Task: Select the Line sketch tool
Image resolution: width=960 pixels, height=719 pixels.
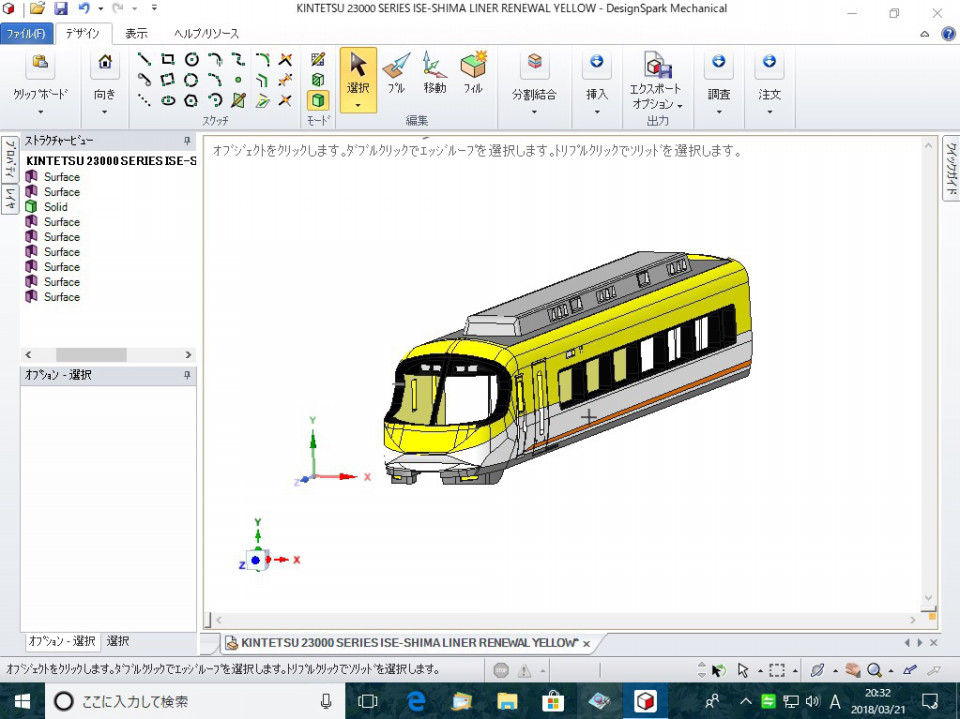Action: 144,59
